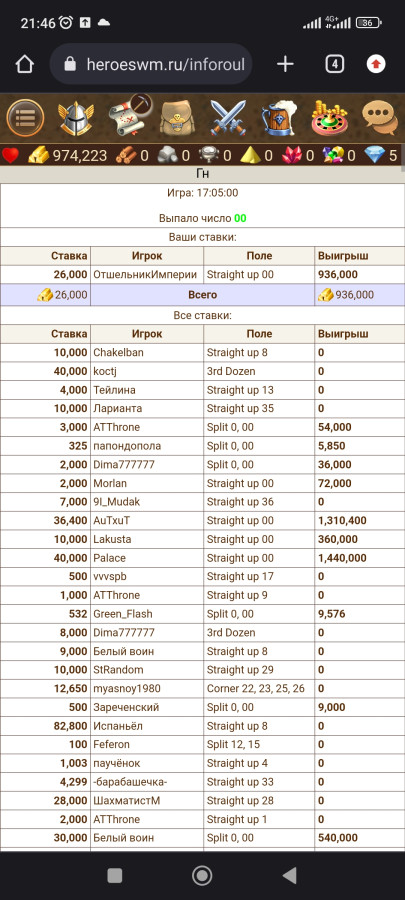This screenshot has width=405, height=900.
Task: Open a new browser tab with plus
Action: [x=285, y=64]
